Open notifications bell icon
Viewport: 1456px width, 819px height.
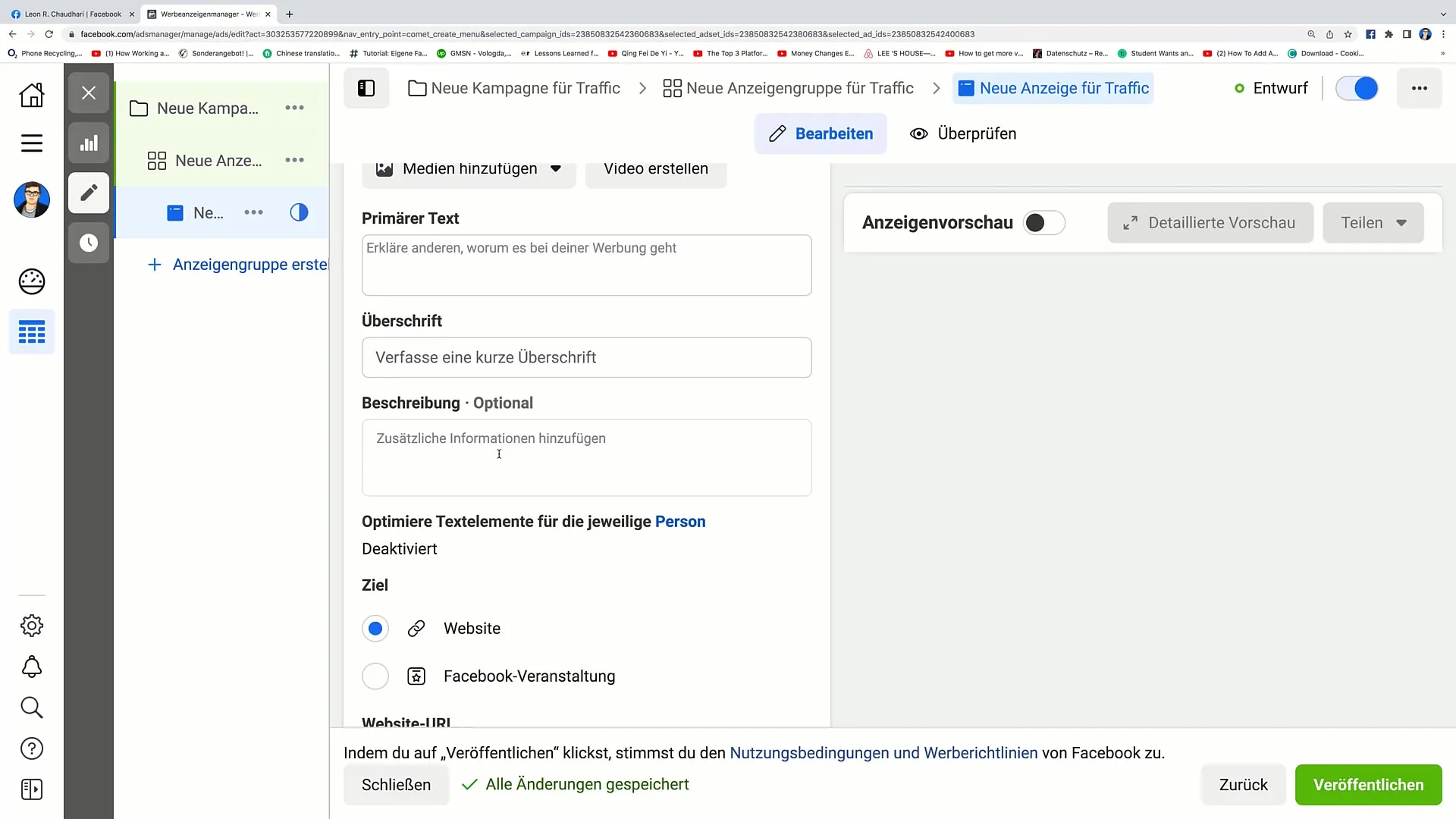(32, 667)
